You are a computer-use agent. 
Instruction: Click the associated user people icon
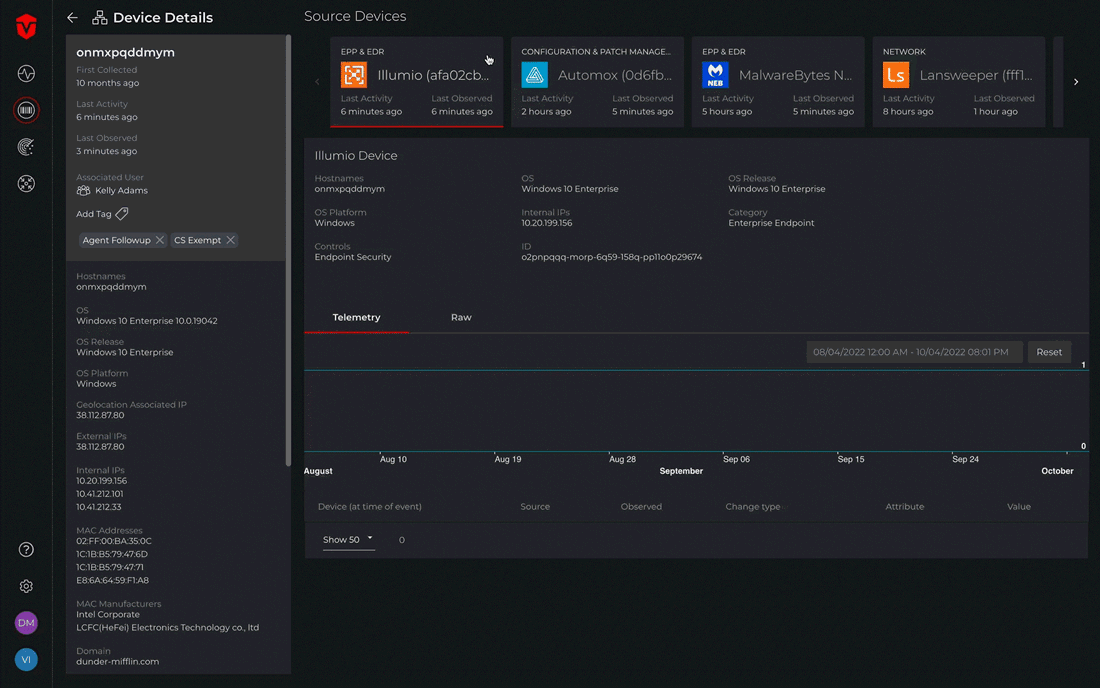83,190
